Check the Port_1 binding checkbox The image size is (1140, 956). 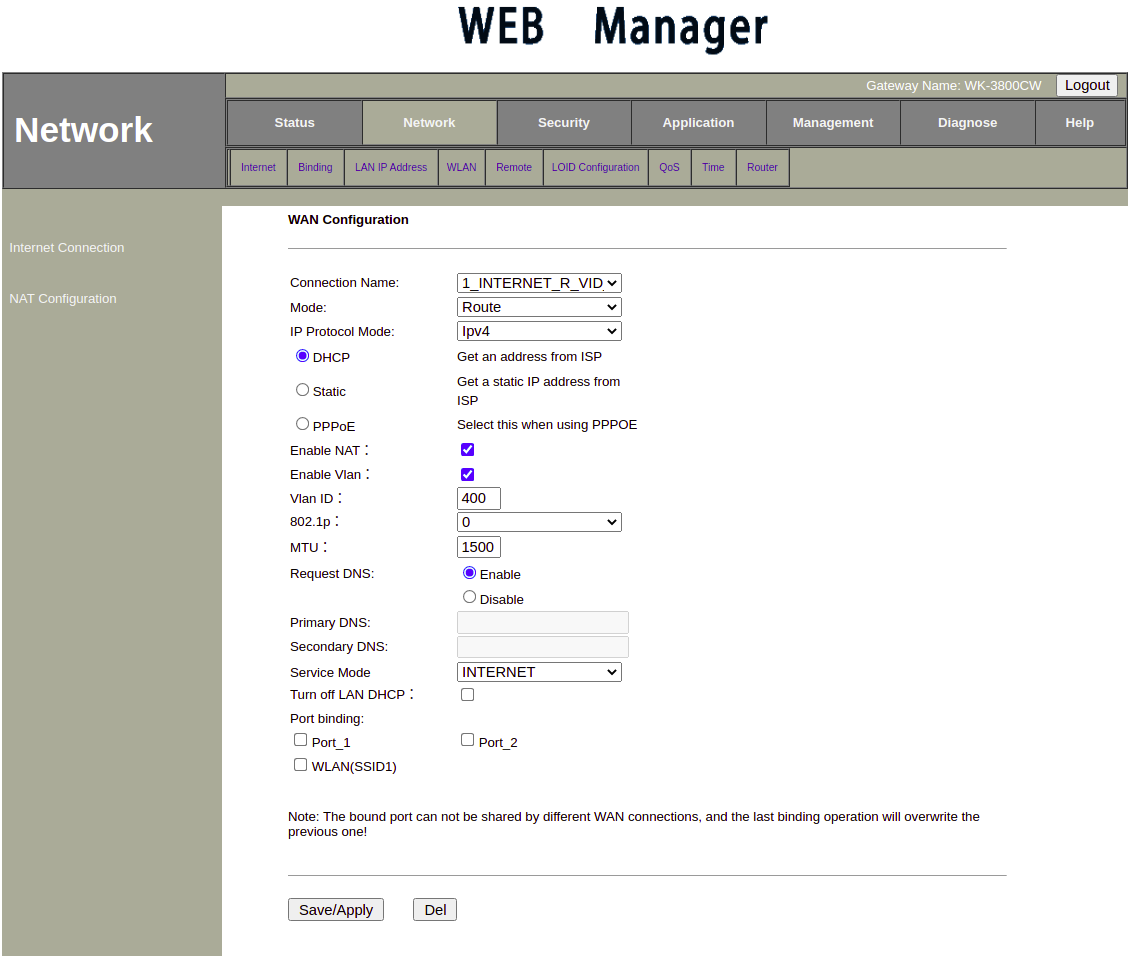(301, 740)
